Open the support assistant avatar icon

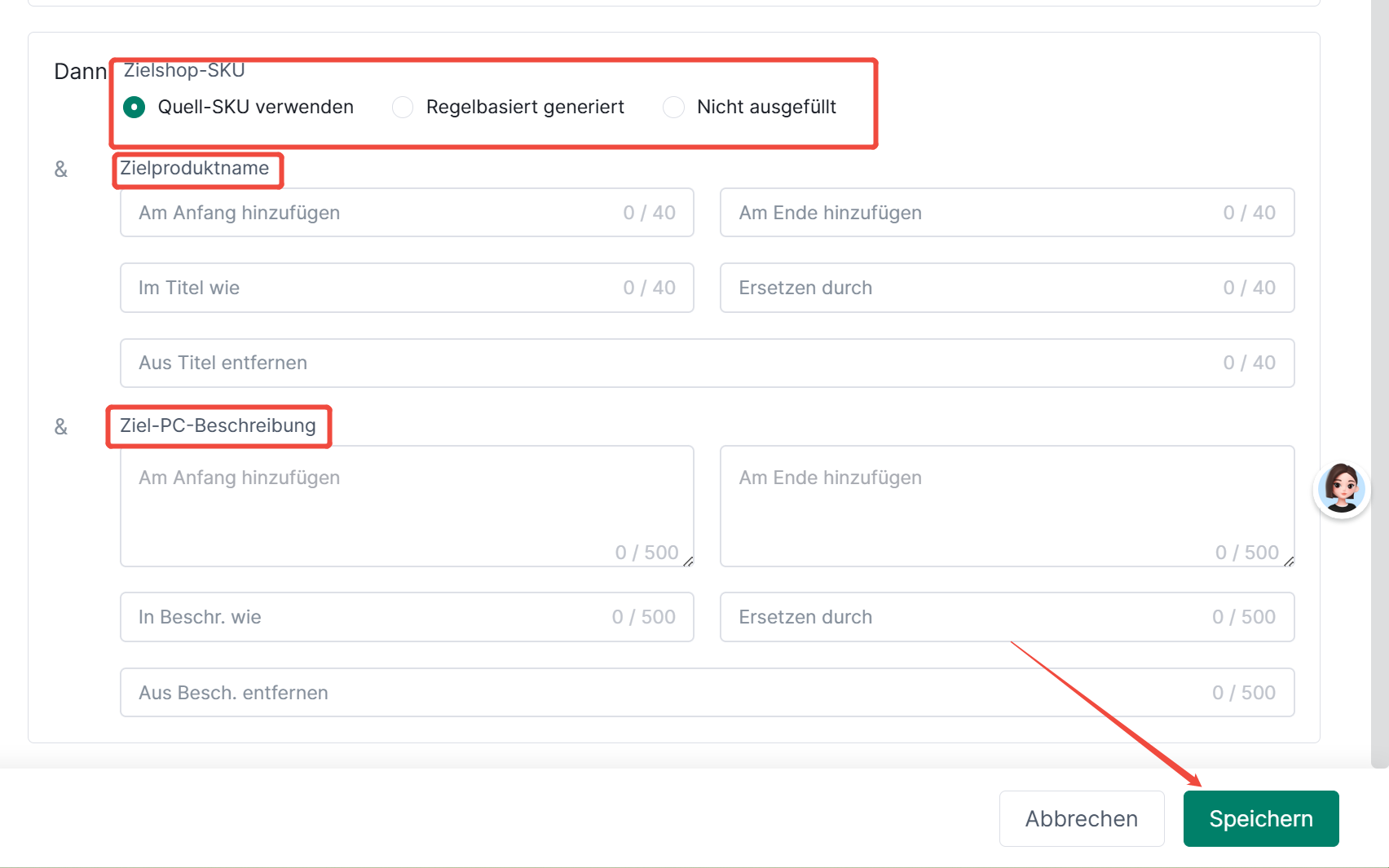(x=1342, y=489)
